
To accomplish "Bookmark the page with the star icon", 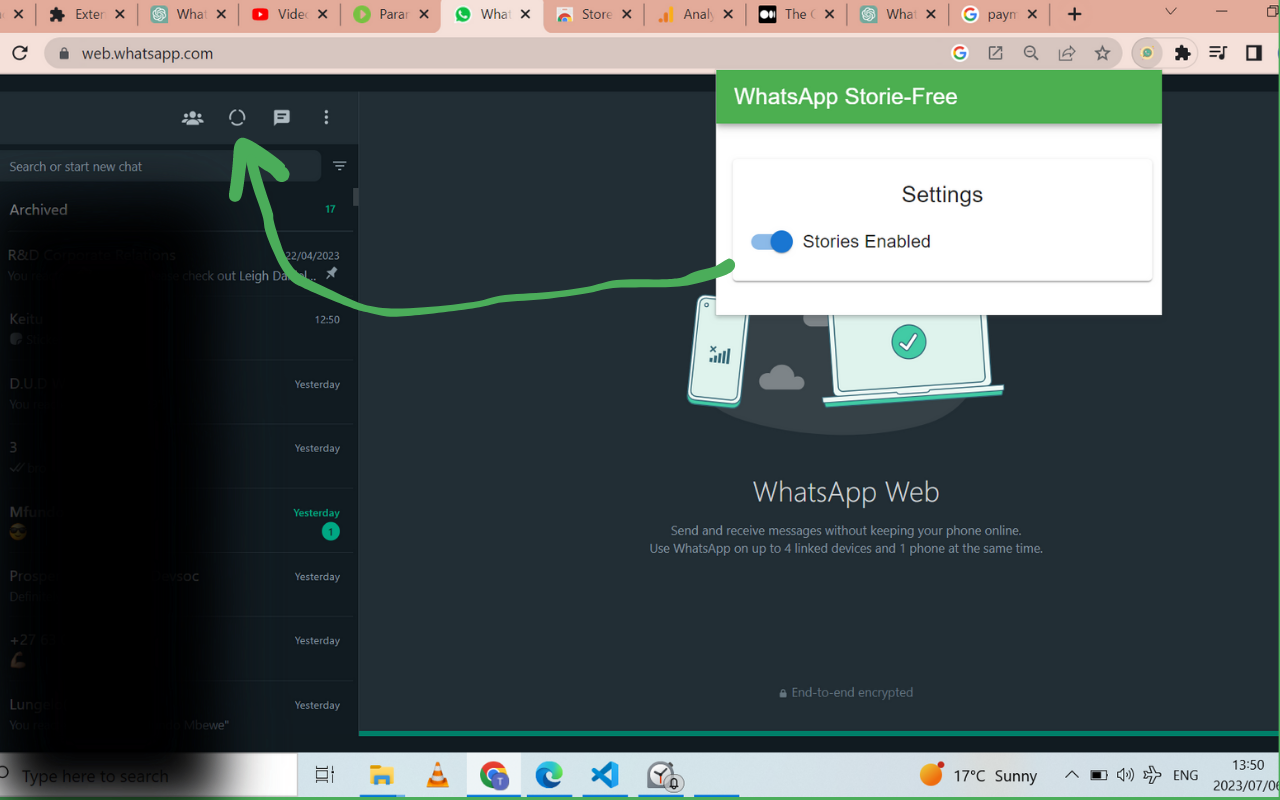I will pyautogui.click(x=1101, y=52).
